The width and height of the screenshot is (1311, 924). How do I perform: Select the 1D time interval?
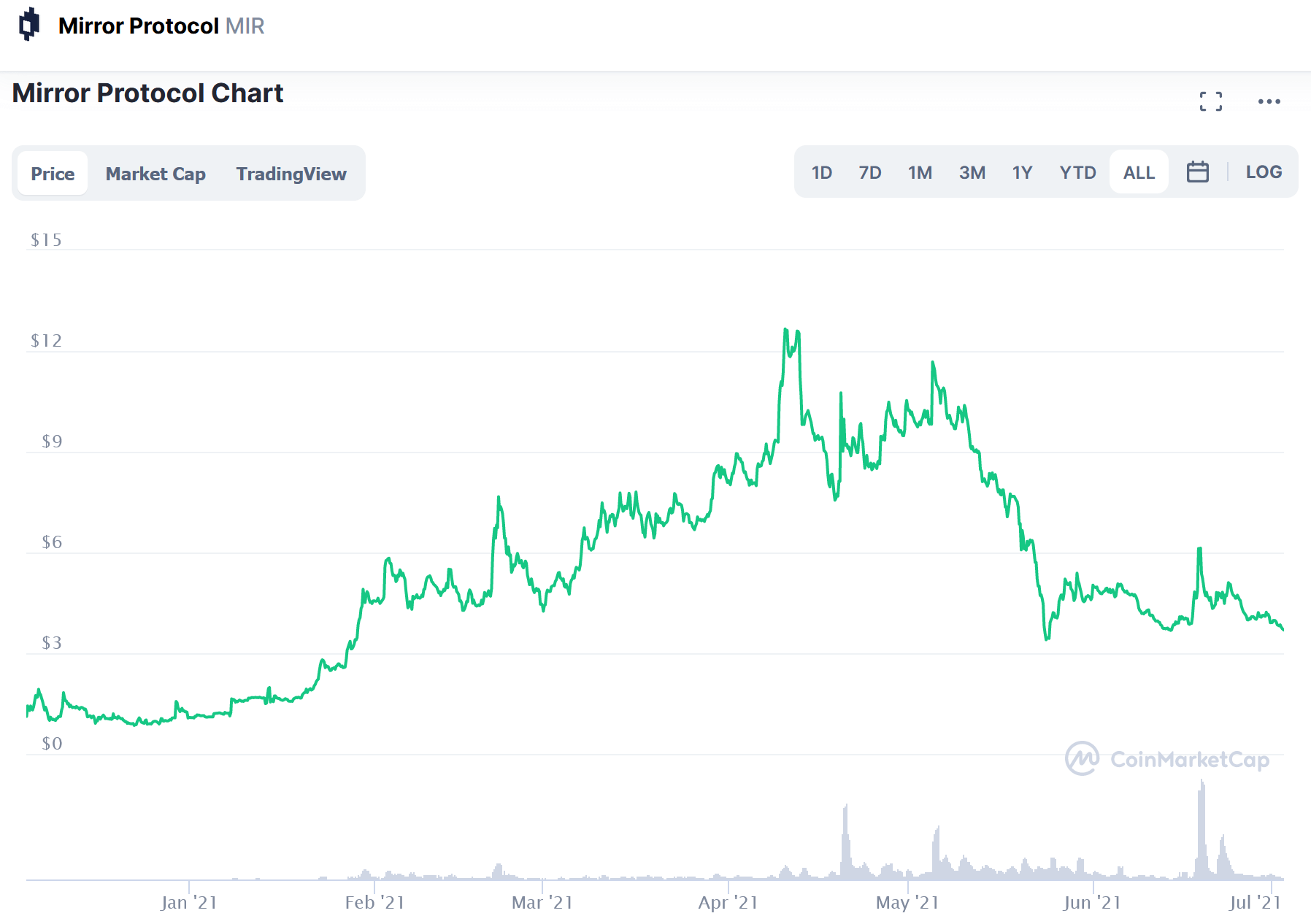click(821, 172)
